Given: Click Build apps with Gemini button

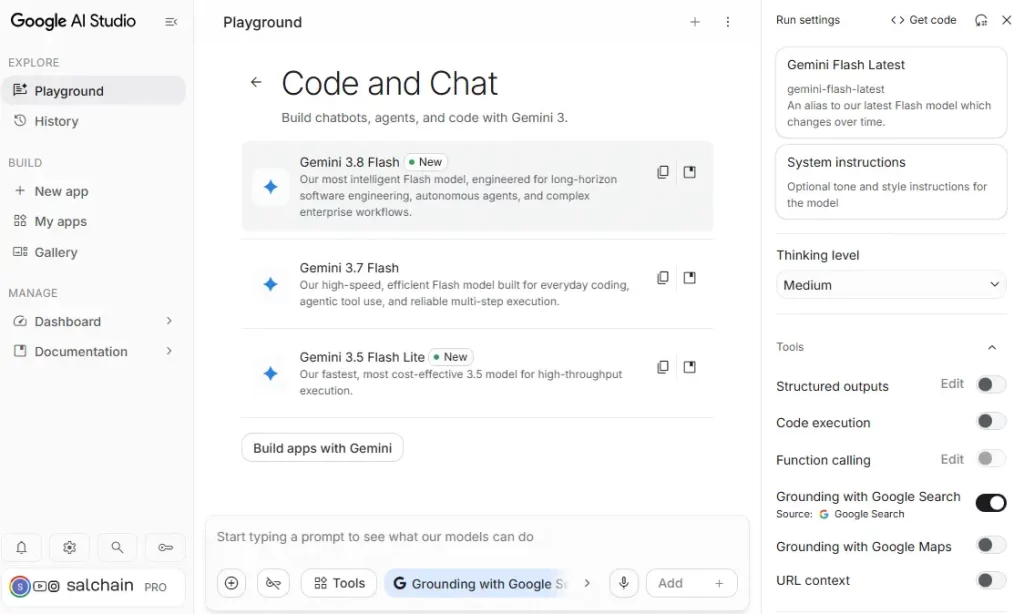Looking at the screenshot, I should coord(323,448).
